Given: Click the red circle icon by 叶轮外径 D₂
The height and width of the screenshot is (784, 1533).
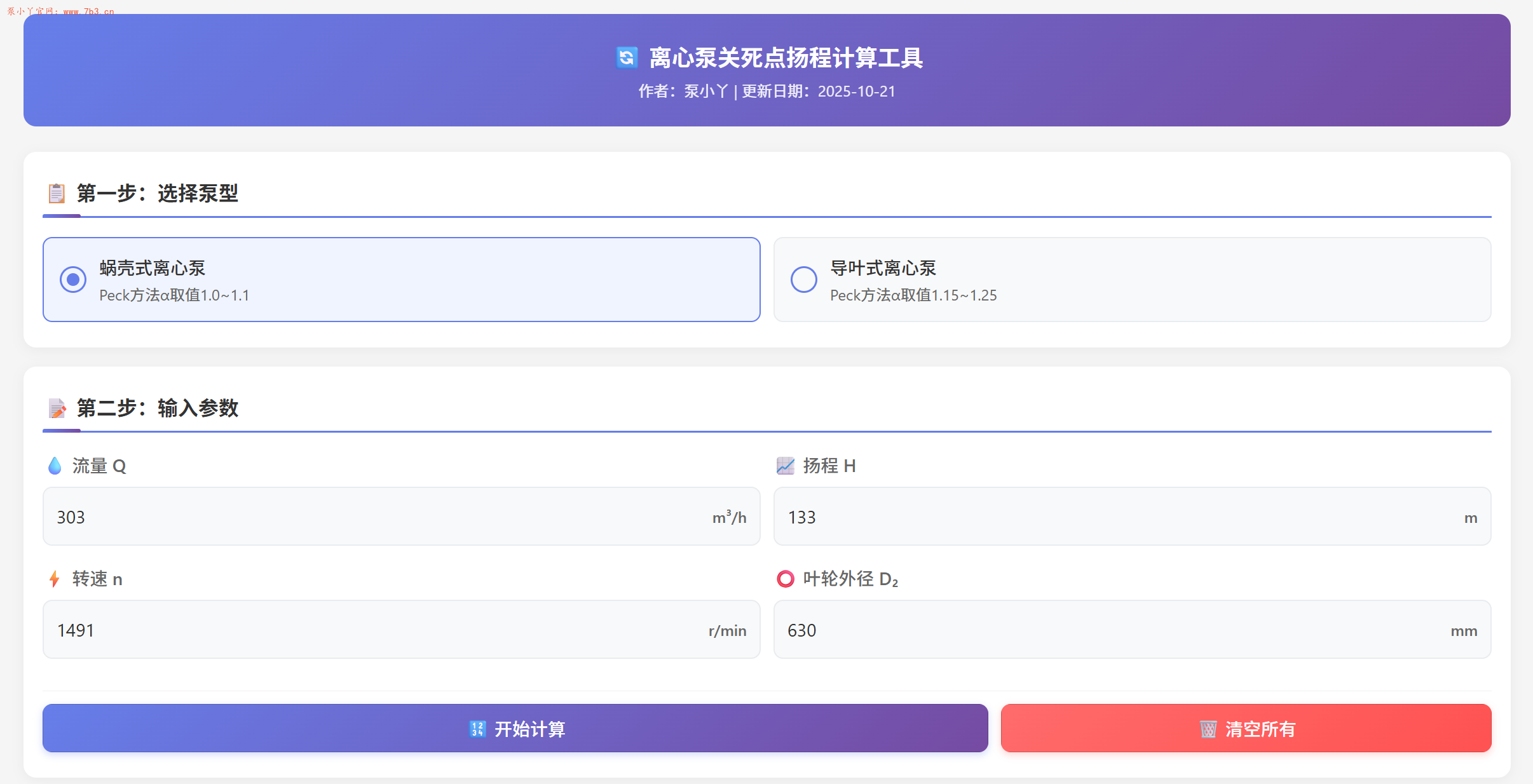Looking at the screenshot, I should [x=786, y=579].
